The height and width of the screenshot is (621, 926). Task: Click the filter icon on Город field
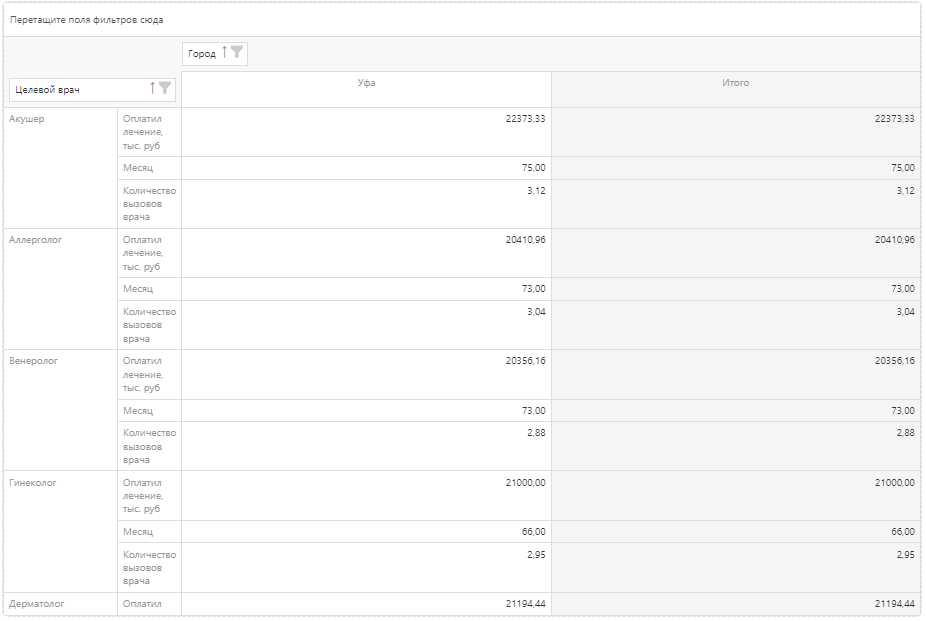(237, 53)
